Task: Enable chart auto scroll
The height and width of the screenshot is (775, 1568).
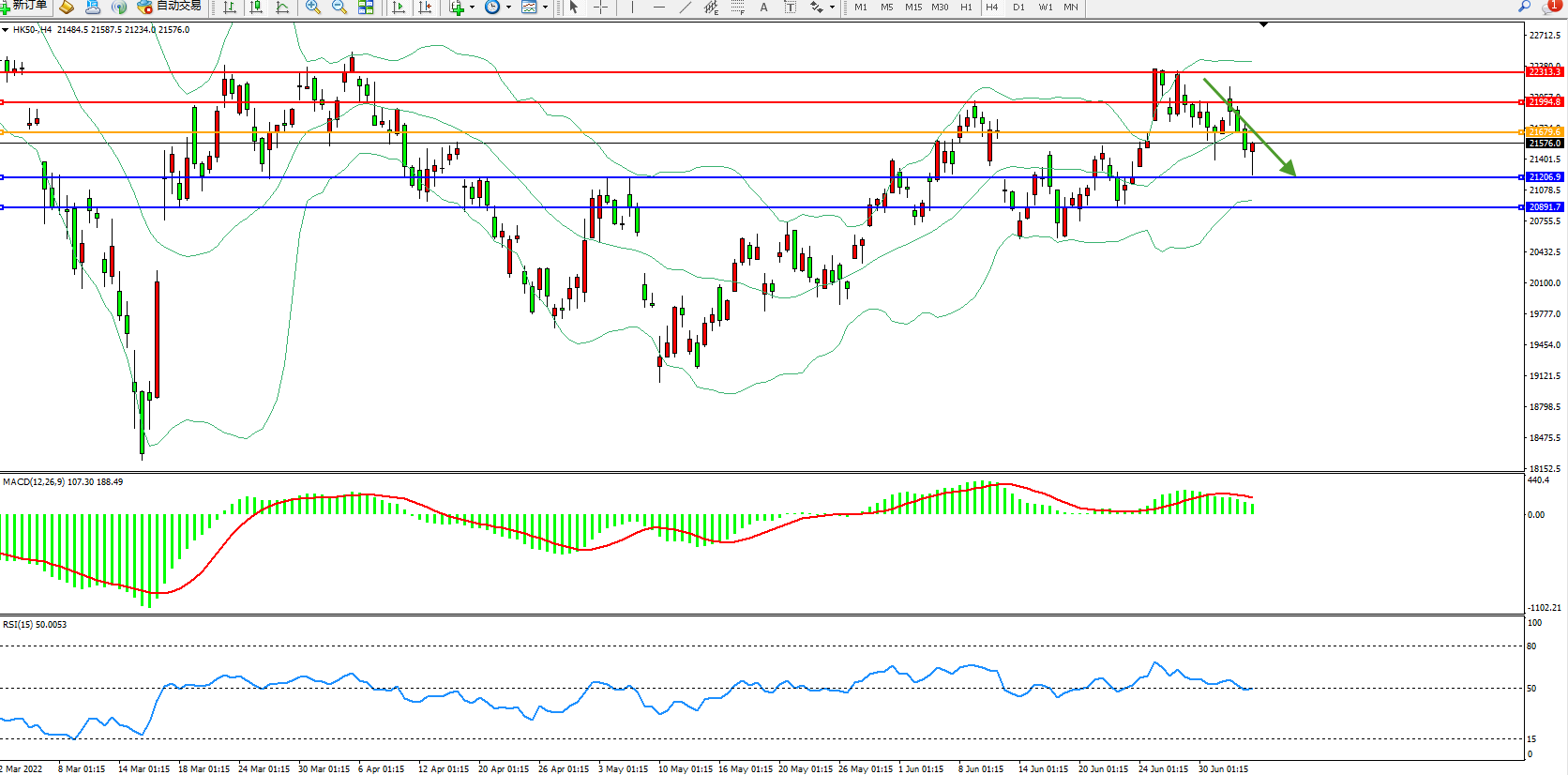Action: (399, 7)
